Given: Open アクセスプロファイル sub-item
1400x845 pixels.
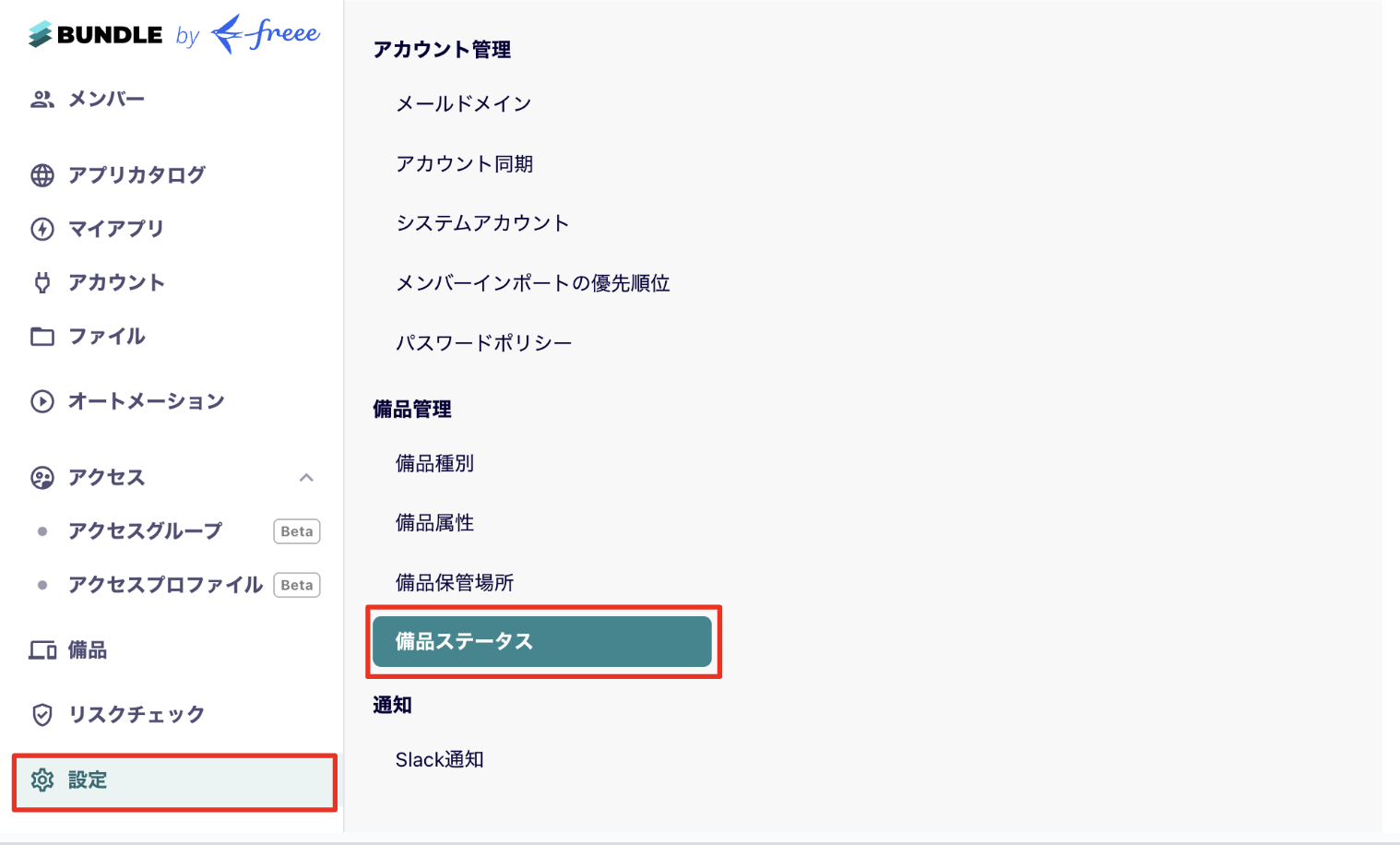Looking at the screenshot, I should click(166, 585).
